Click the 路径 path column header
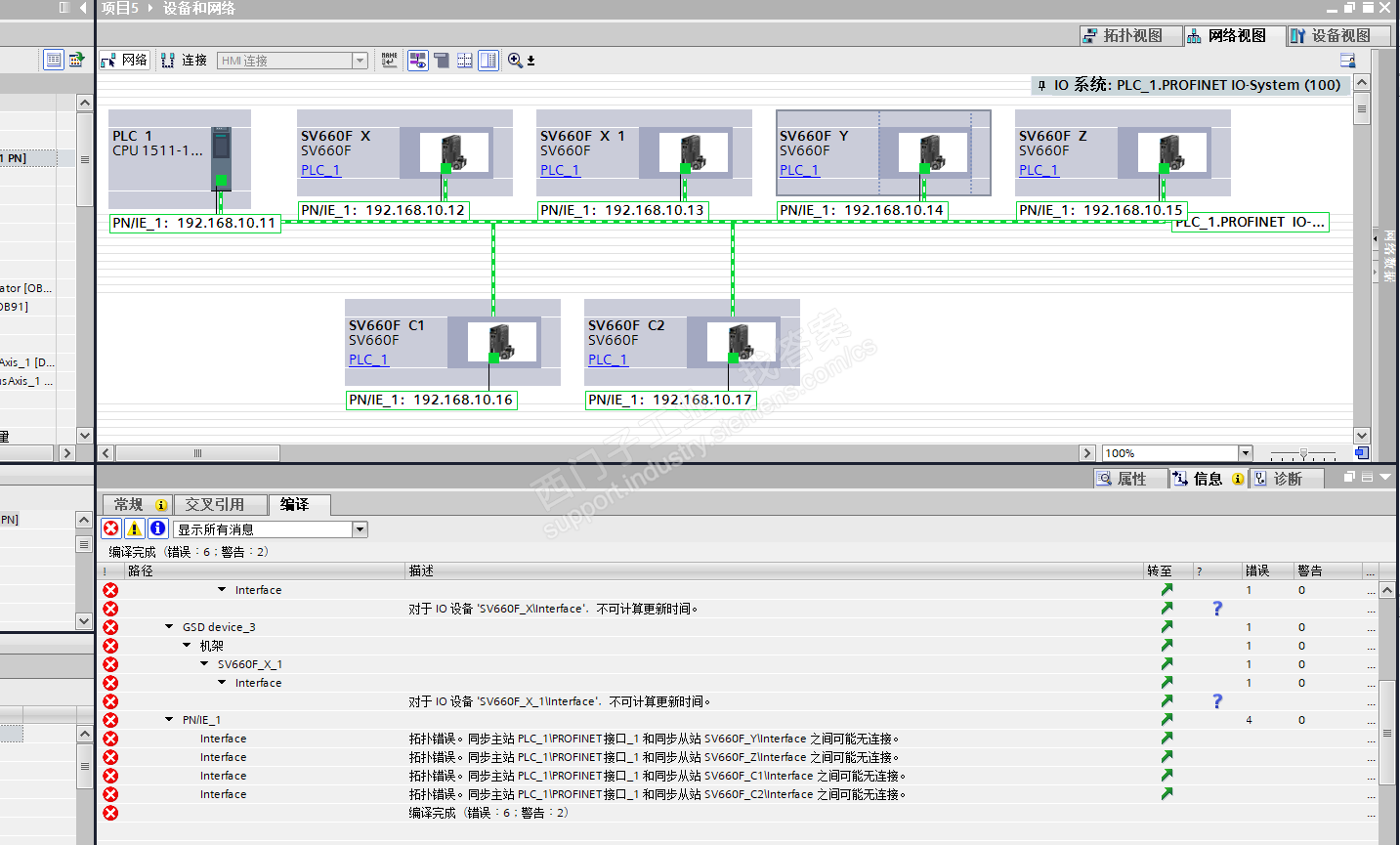This screenshot has height=845, width=1400. [x=265, y=570]
